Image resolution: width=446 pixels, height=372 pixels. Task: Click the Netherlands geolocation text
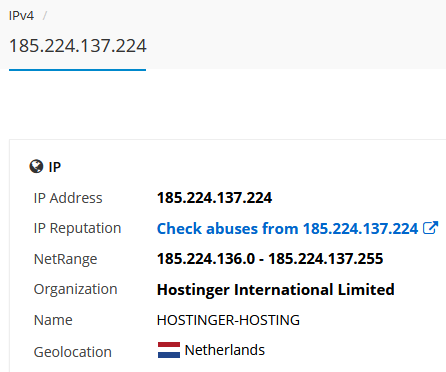point(225,350)
